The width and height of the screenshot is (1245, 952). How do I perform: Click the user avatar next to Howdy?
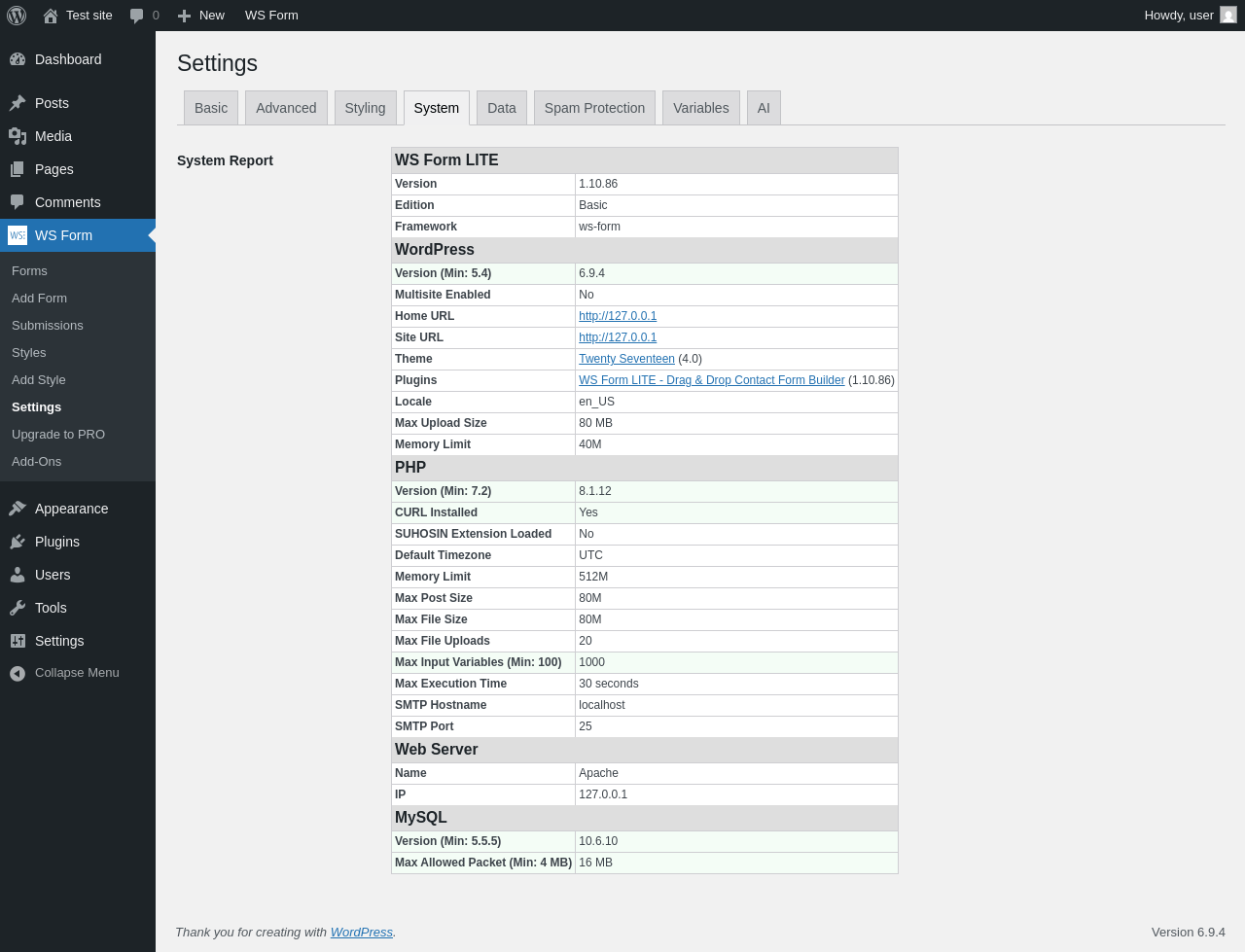tap(1228, 16)
